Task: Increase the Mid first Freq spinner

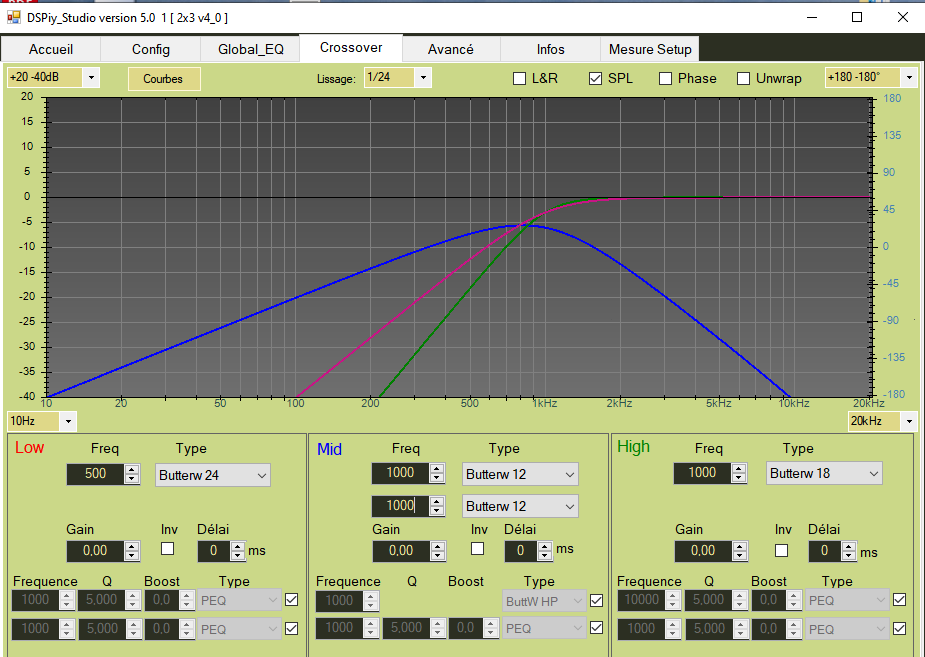Action: click(x=437, y=469)
